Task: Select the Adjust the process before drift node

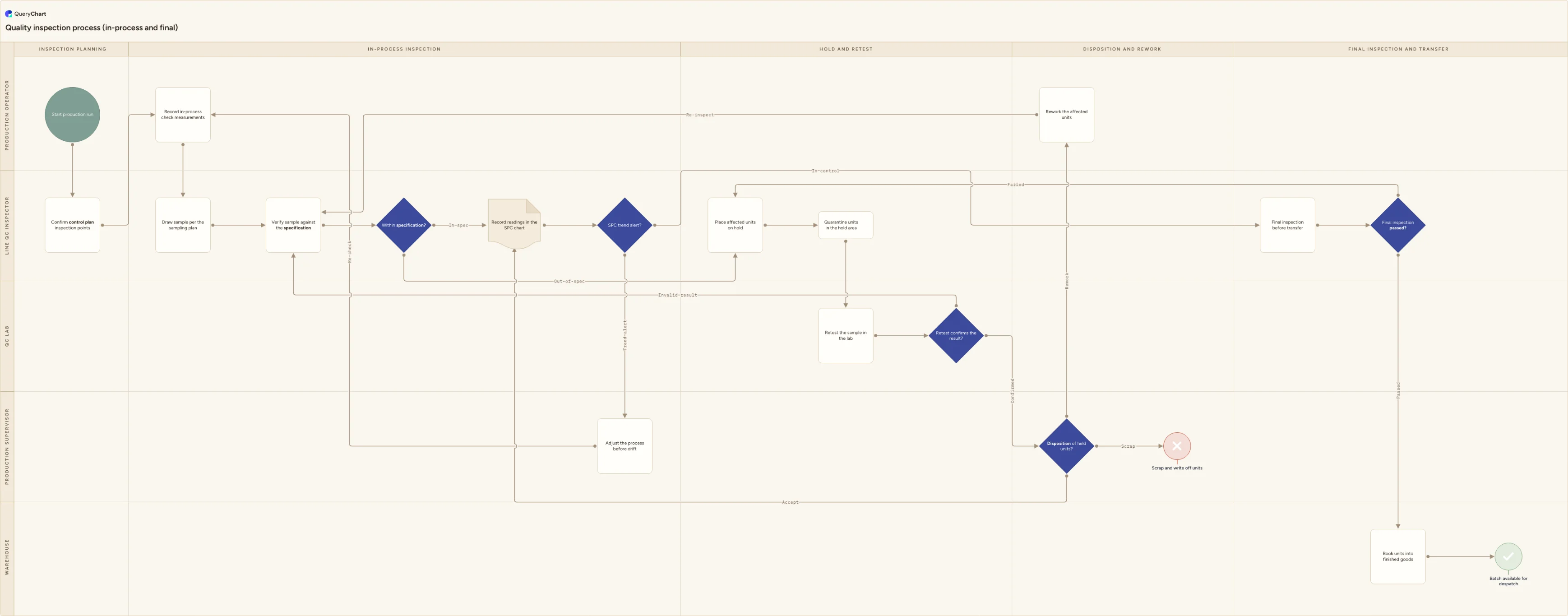Action: coord(624,446)
